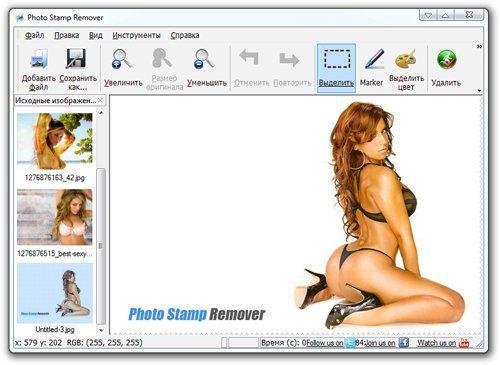Click the Untitled-3.jpg file name label
The height and width of the screenshot is (365, 500).
tap(55, 329)
